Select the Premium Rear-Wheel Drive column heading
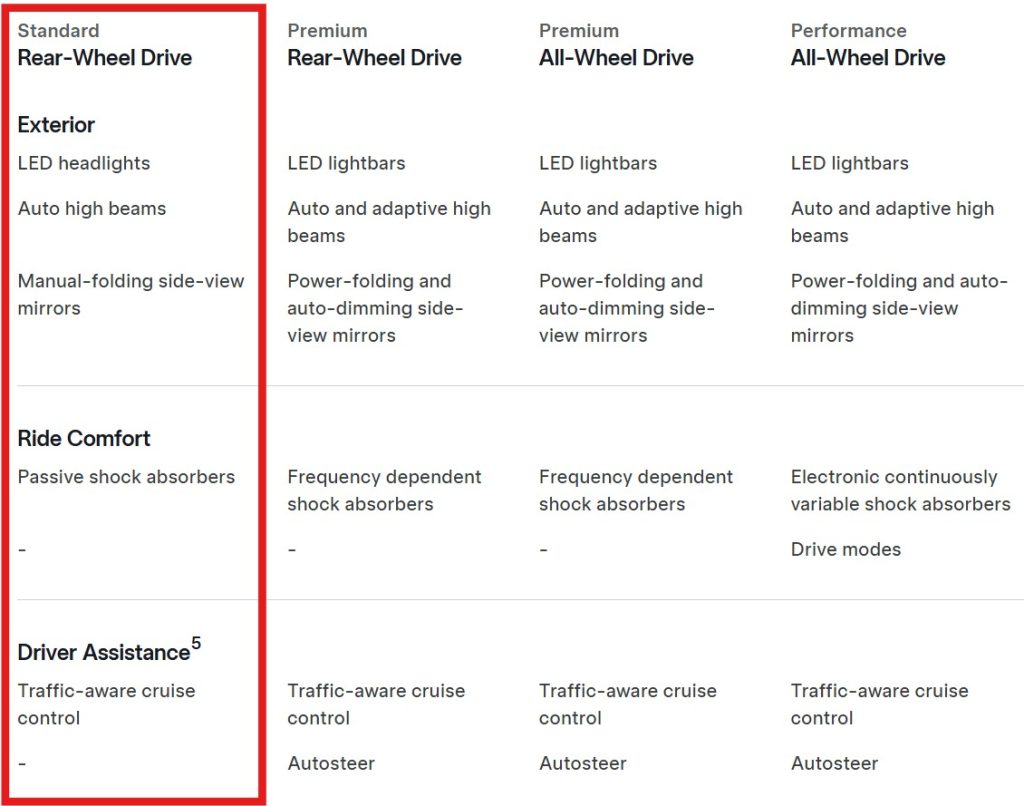Viewport: 1024px width, 806px height. pyautogui.click(x=374, y=45)
